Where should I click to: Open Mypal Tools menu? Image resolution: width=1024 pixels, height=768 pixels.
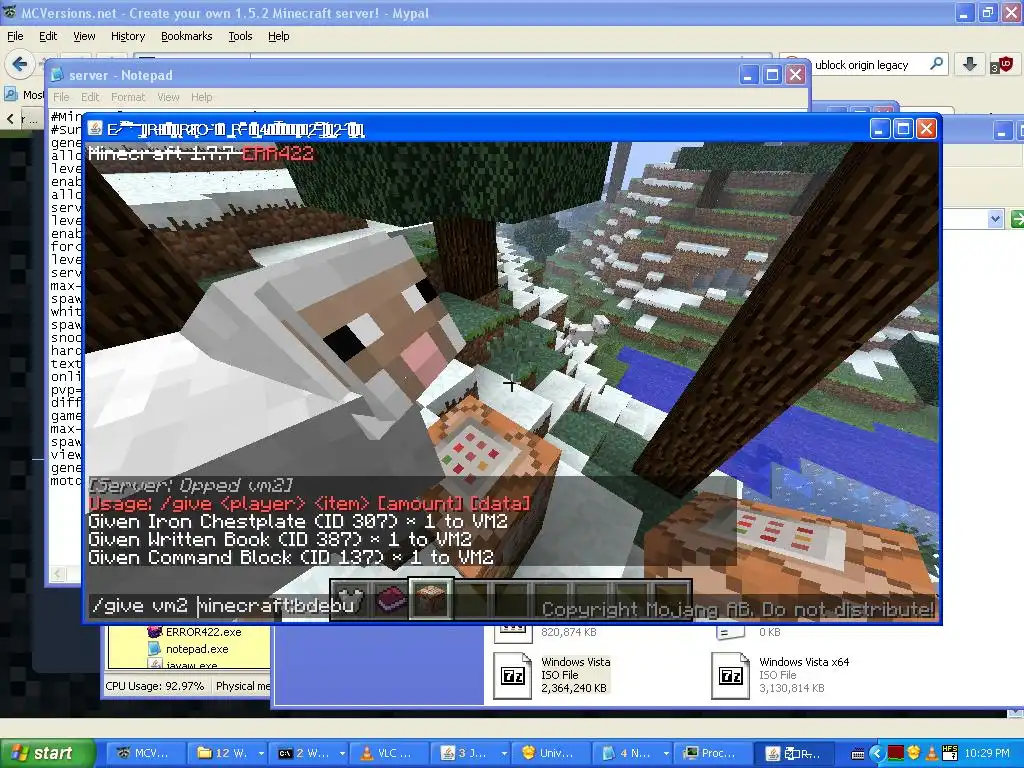[x=240, y=36]
